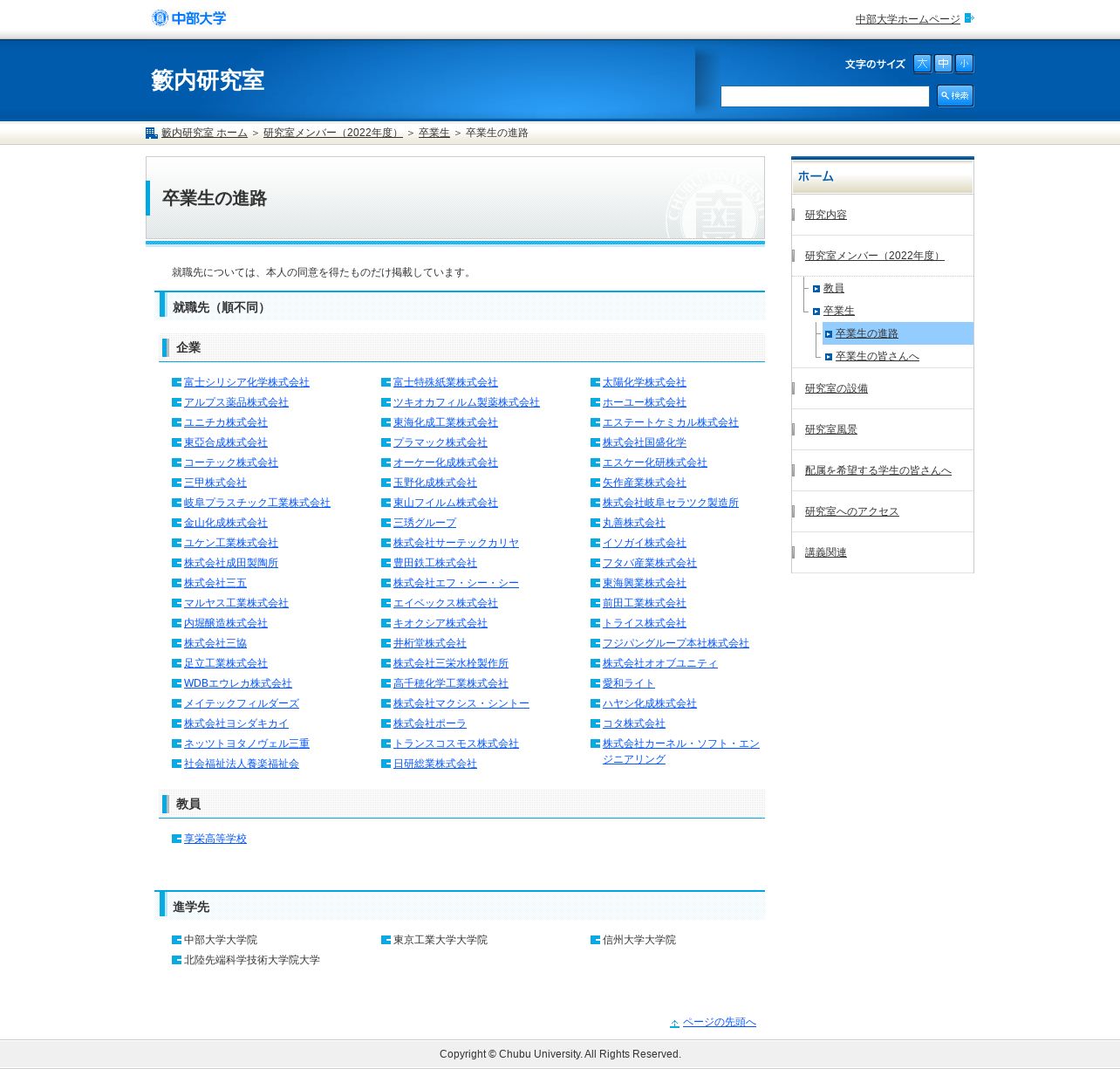Viewport: 1120px width, 1069px height.
Task: Jump to top via ページの先頭へ
Action: [720, 1022]
